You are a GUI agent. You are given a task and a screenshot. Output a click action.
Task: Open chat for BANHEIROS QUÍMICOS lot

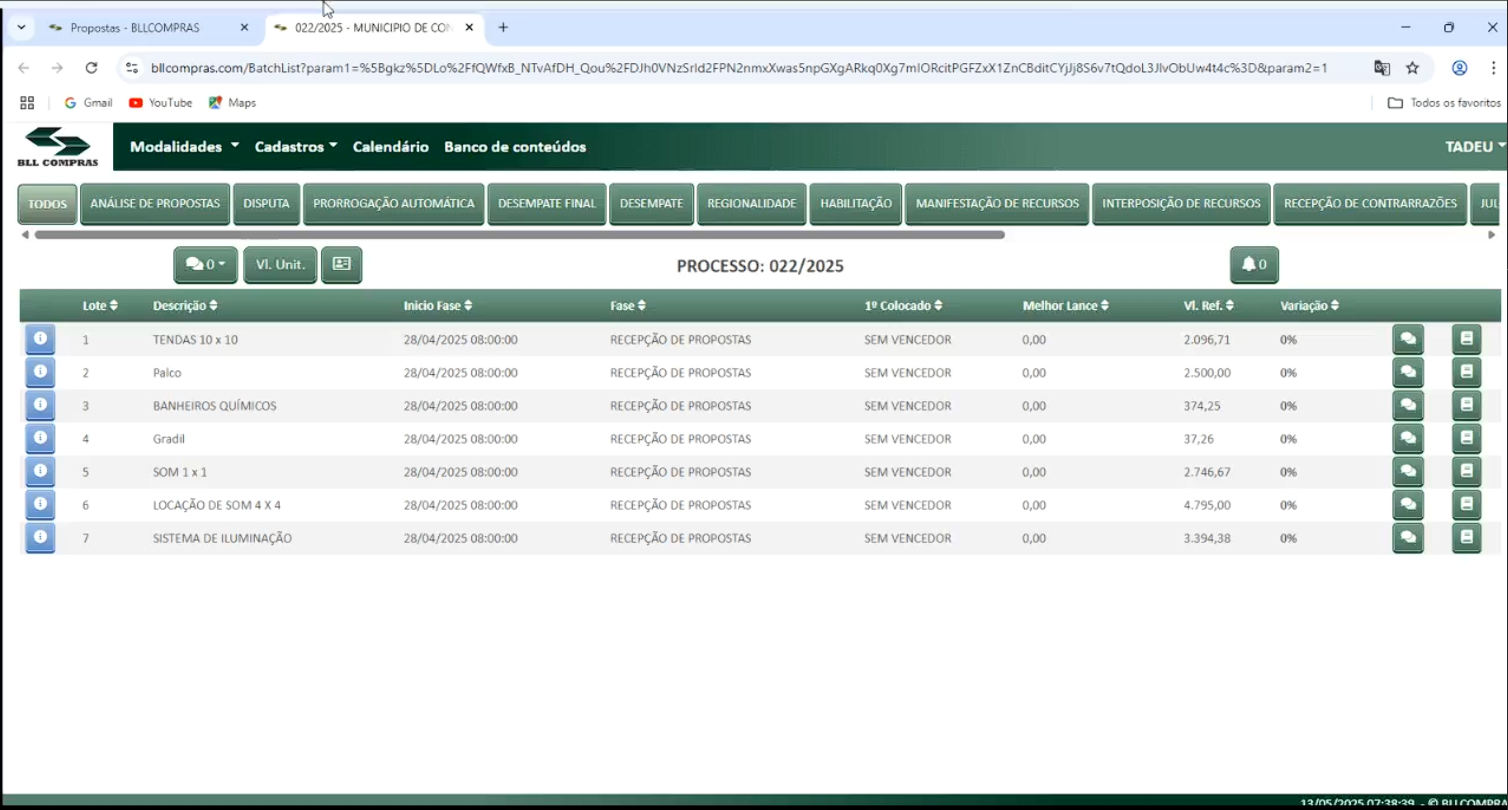tap(1408, 406)
